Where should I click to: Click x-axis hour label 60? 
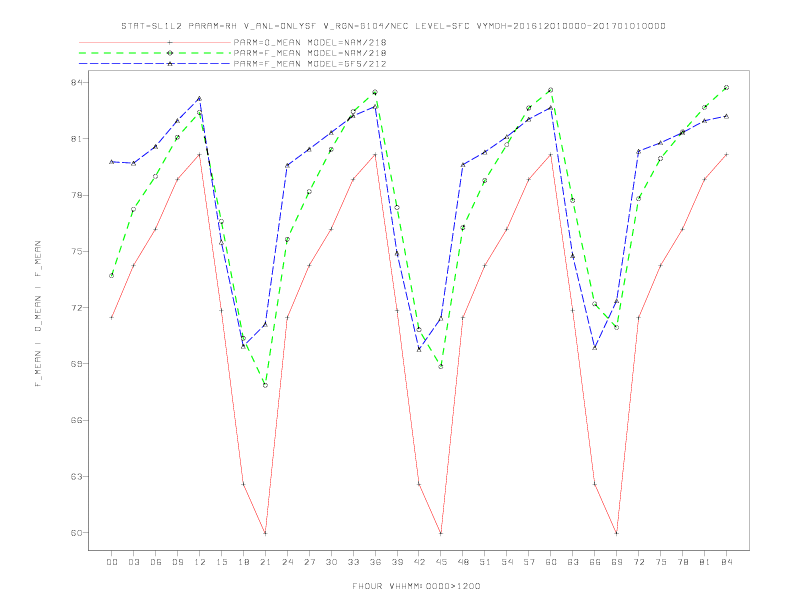coord(551,562)
